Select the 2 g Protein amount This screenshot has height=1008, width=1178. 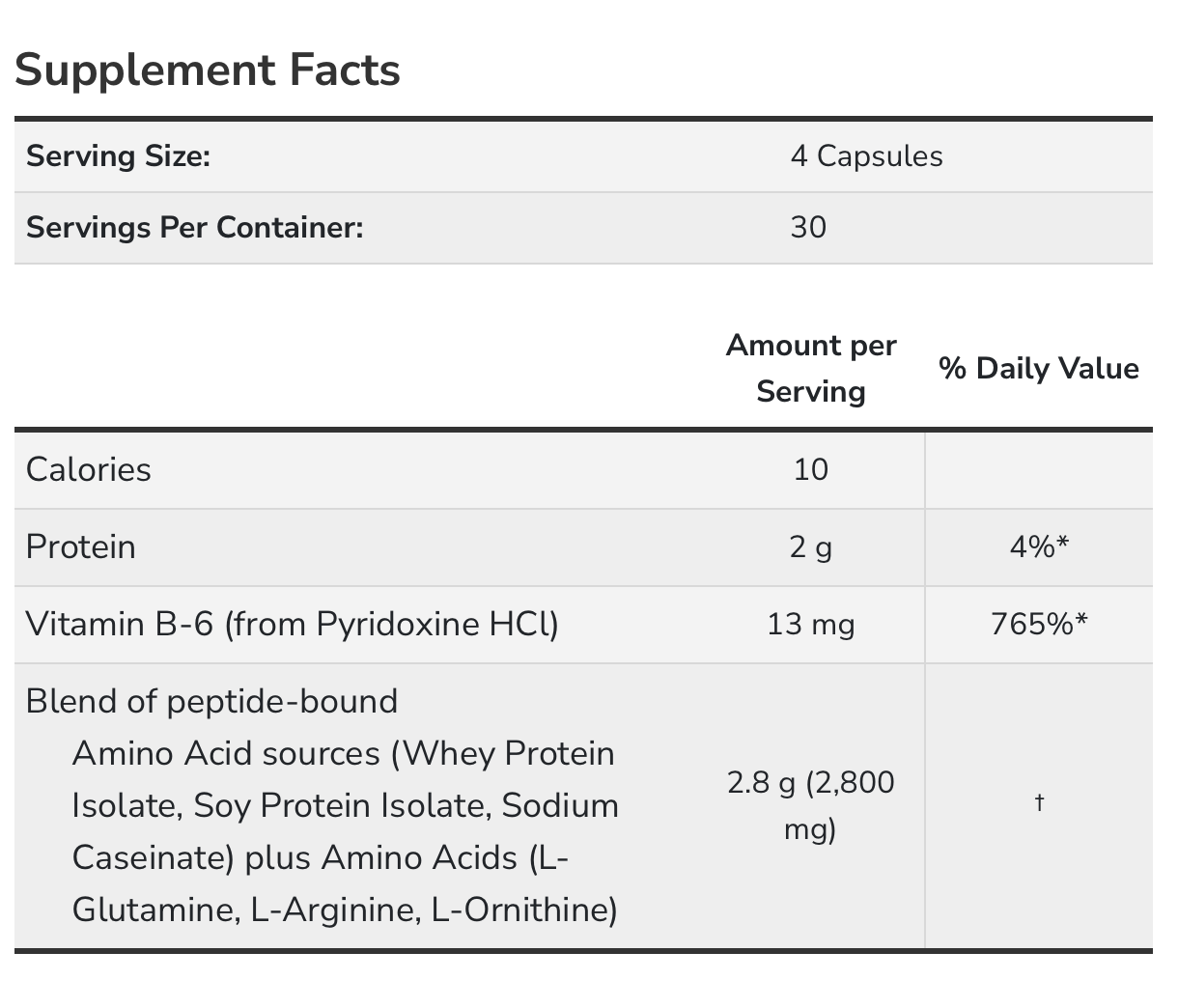(x=811, y=547)
